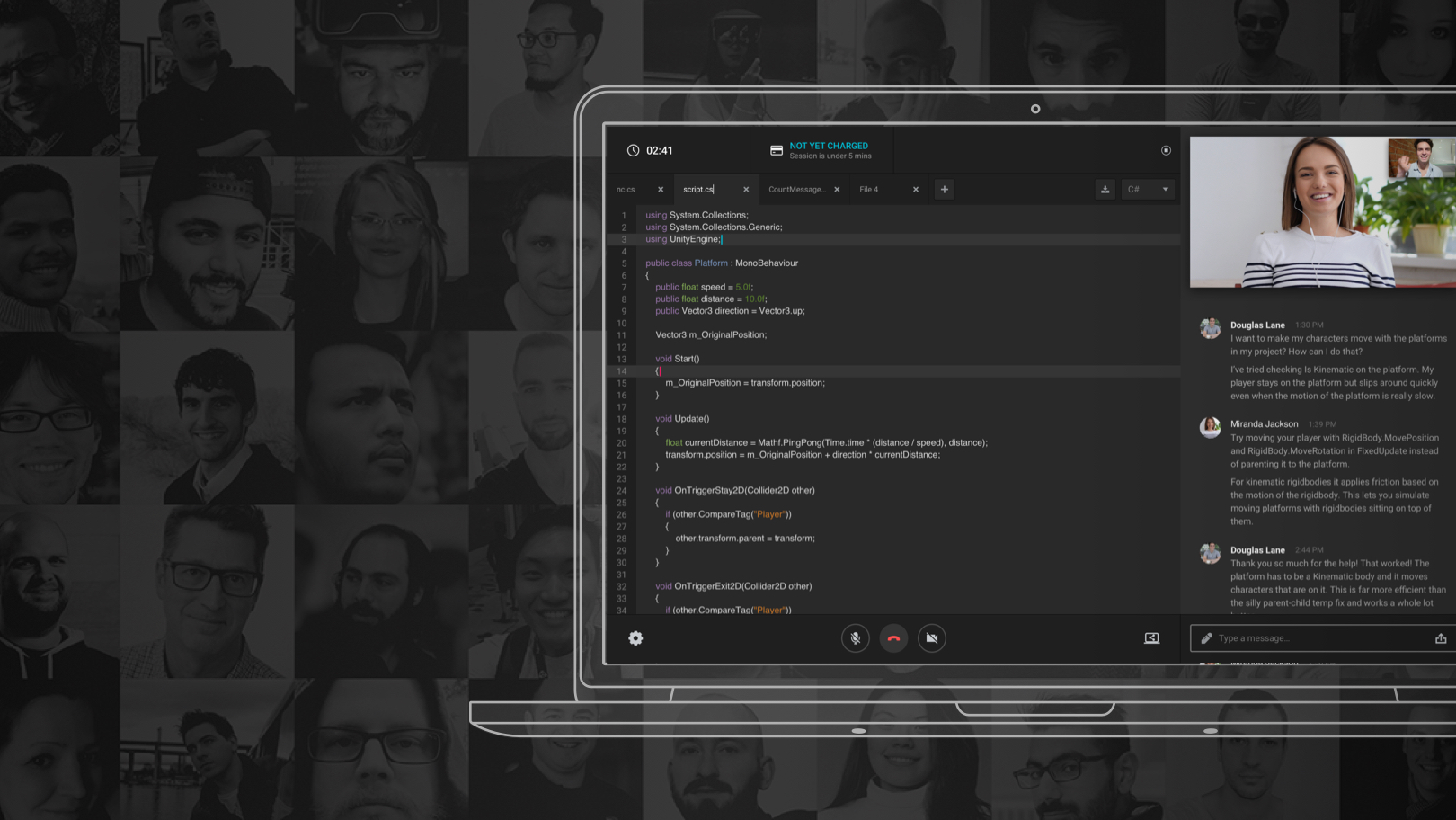1456x820 pixels.
Task: Click the upload attachment icon in chat
Action: click(x=1440, y=638)
